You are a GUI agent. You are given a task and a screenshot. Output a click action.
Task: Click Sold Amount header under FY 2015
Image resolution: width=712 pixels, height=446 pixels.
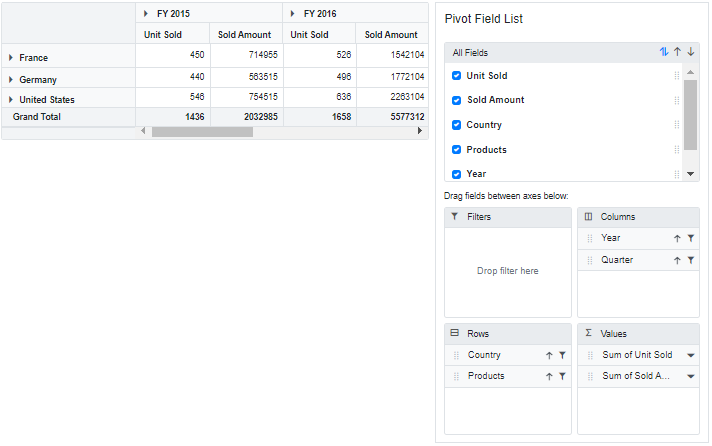[247, 35]
